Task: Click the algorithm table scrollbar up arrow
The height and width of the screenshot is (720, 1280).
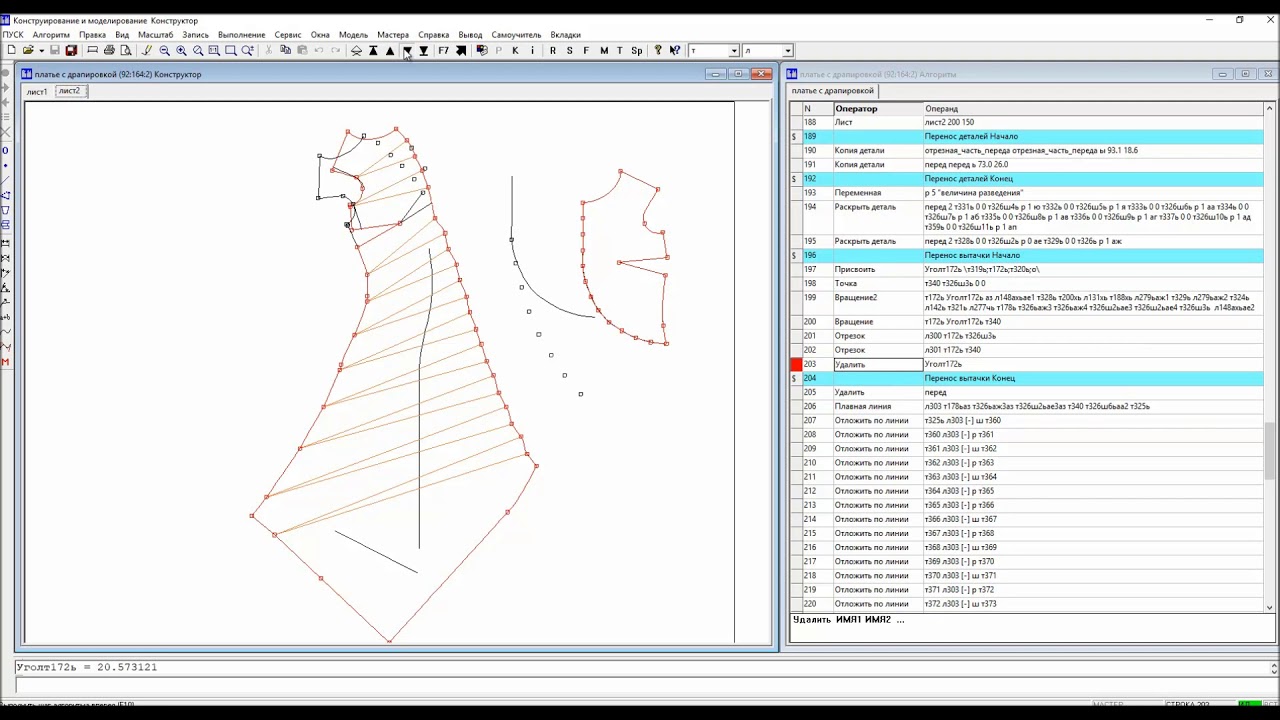Action: pos(1270,108)
